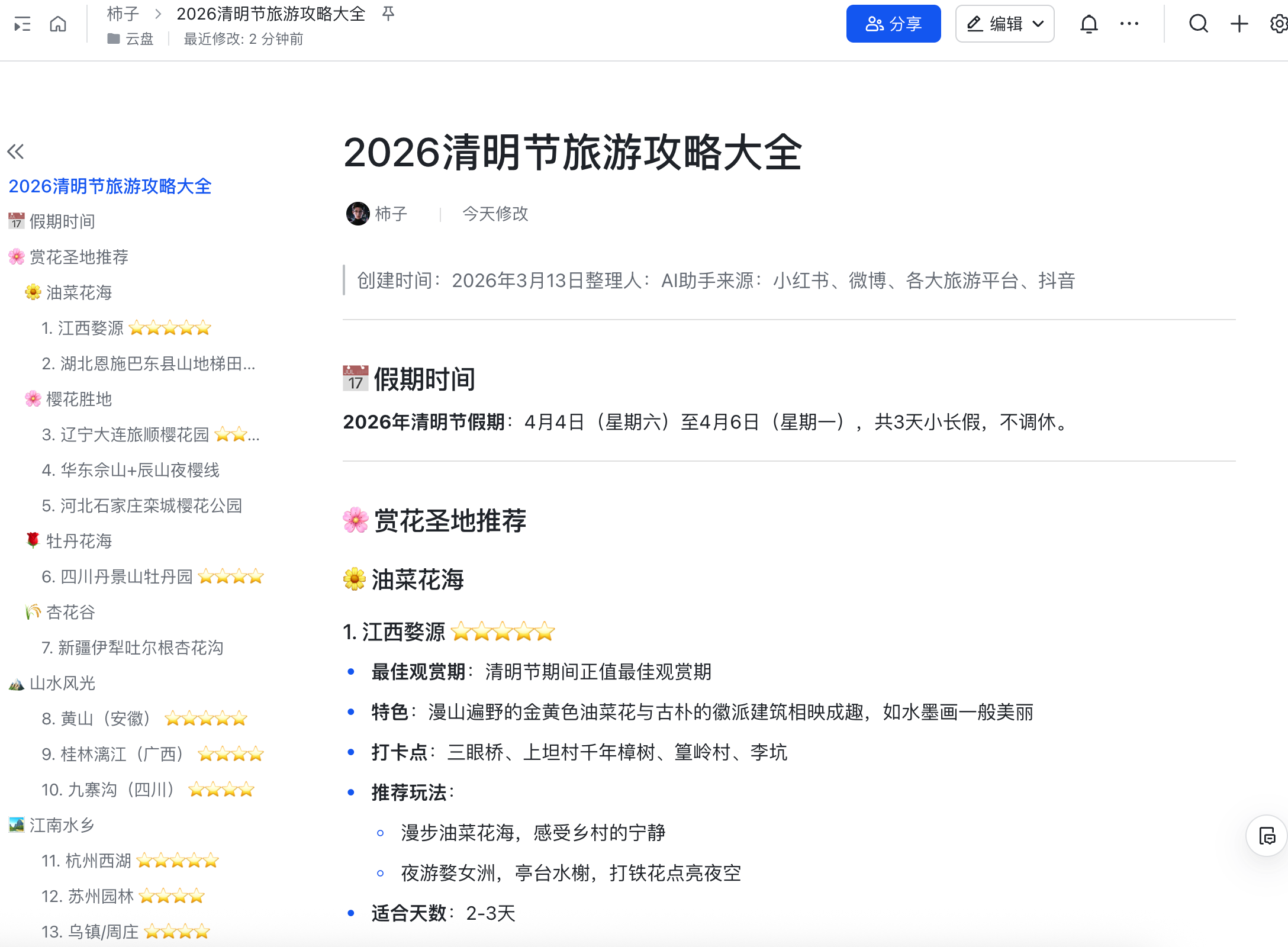Pin this document with the pushpin icon
This screenshot has width=1288, height=947.
click(x=388, y=14)
